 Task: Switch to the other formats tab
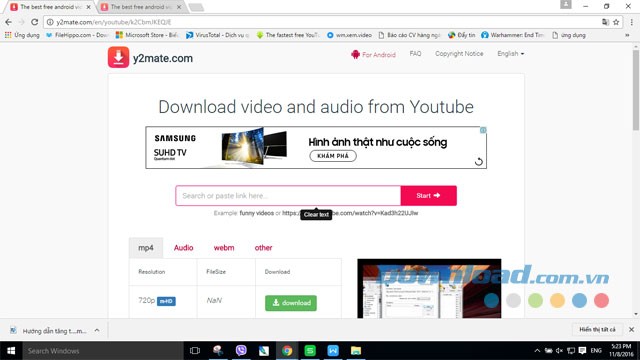click(x=263, y=248)
